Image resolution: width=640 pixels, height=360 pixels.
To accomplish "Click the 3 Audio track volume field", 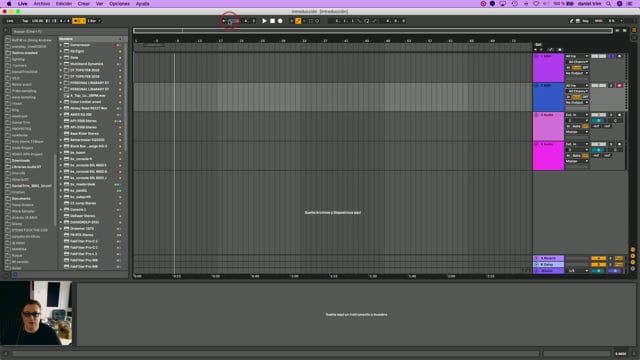I will click(x=598, y=121).
